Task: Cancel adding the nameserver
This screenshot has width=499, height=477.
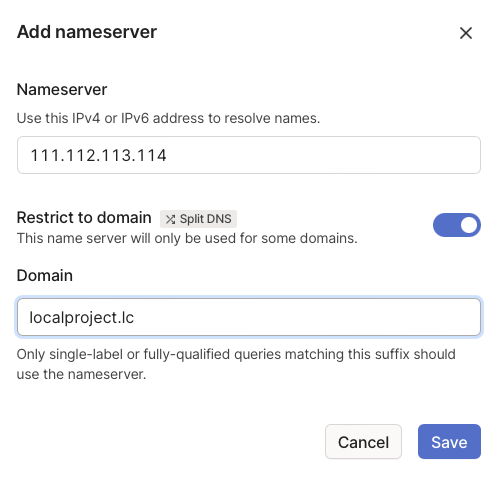Action: pos(363,441)
